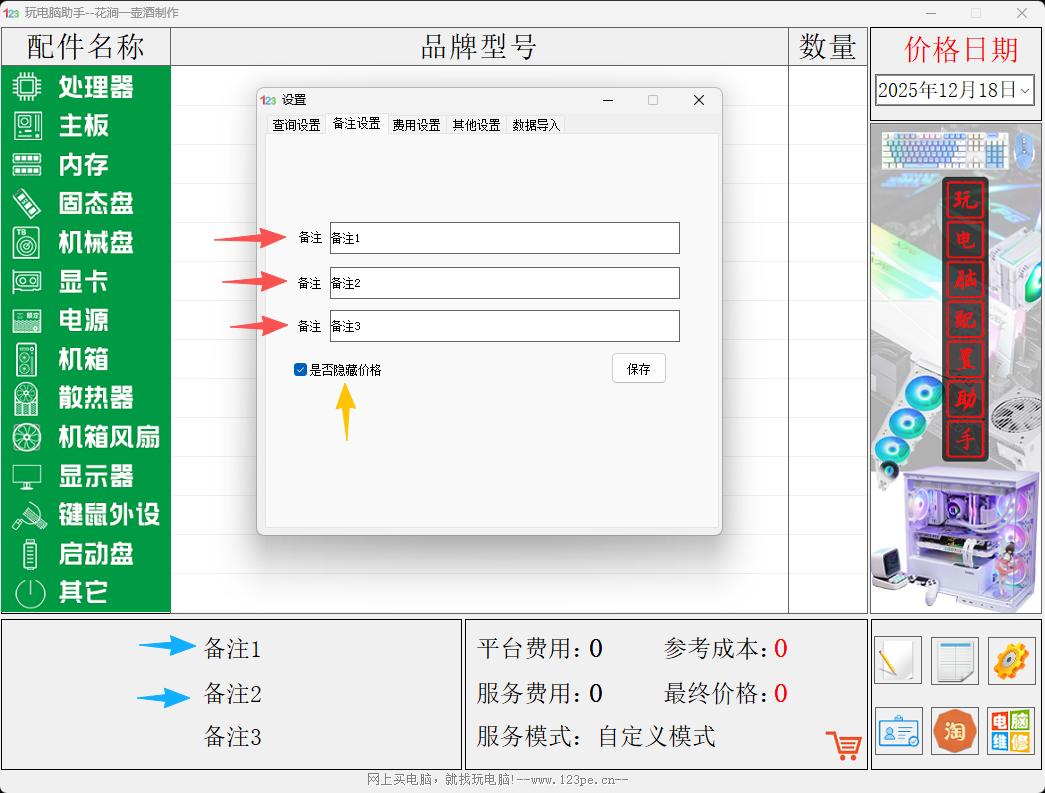
Task: Click the pencil-and-paper note icon
Action: pyautogui.click(x=897, y=661)
